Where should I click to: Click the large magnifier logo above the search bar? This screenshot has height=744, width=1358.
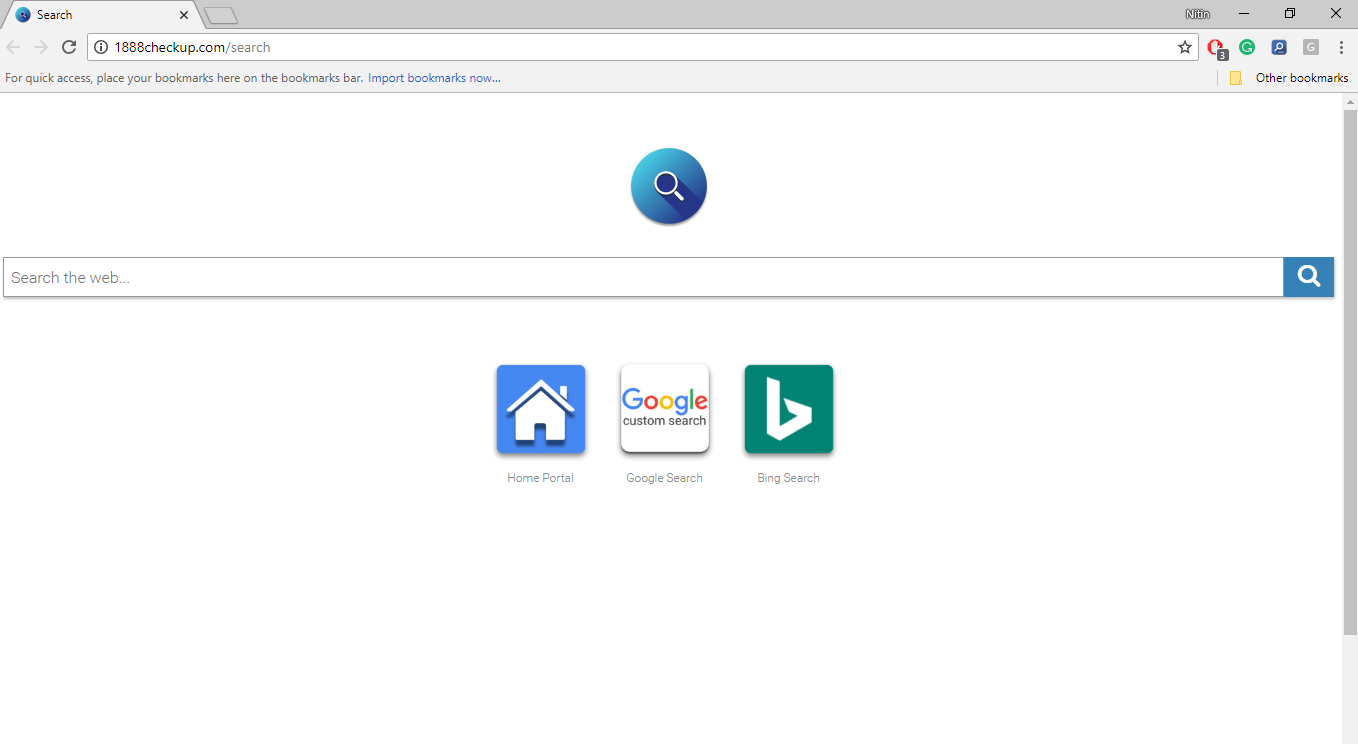(x=668, y=186)
